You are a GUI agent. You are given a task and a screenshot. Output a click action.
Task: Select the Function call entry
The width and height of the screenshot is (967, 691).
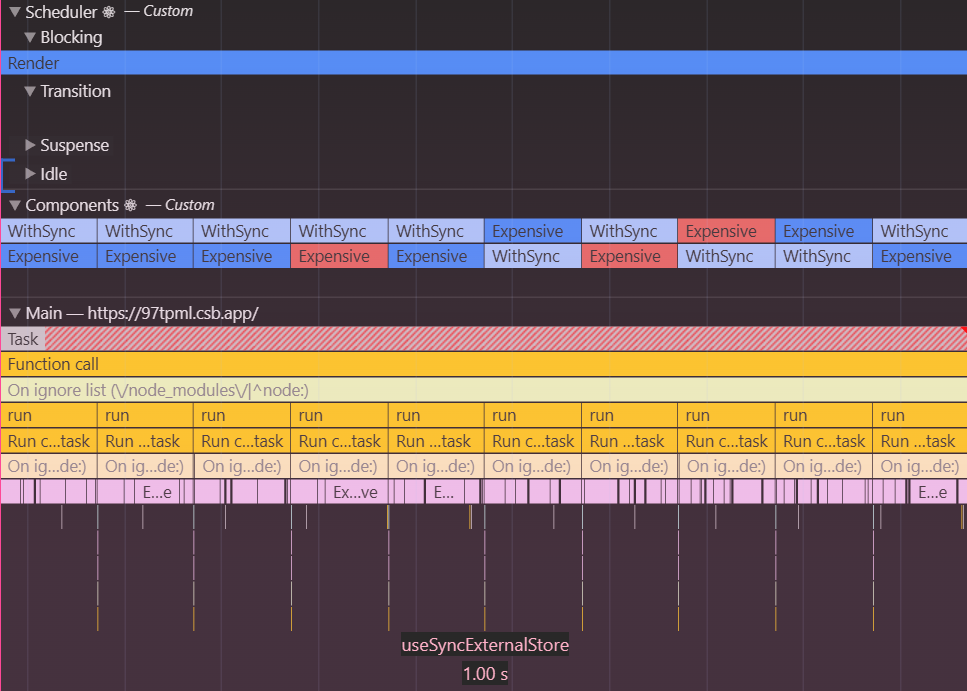pyautogui.click(x=483, y=365)
